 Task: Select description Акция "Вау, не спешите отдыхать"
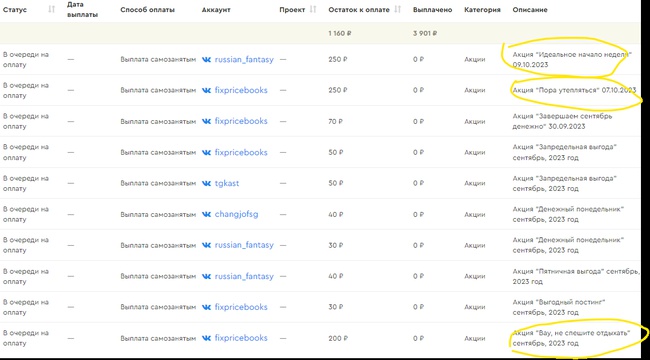coord(571,338)
